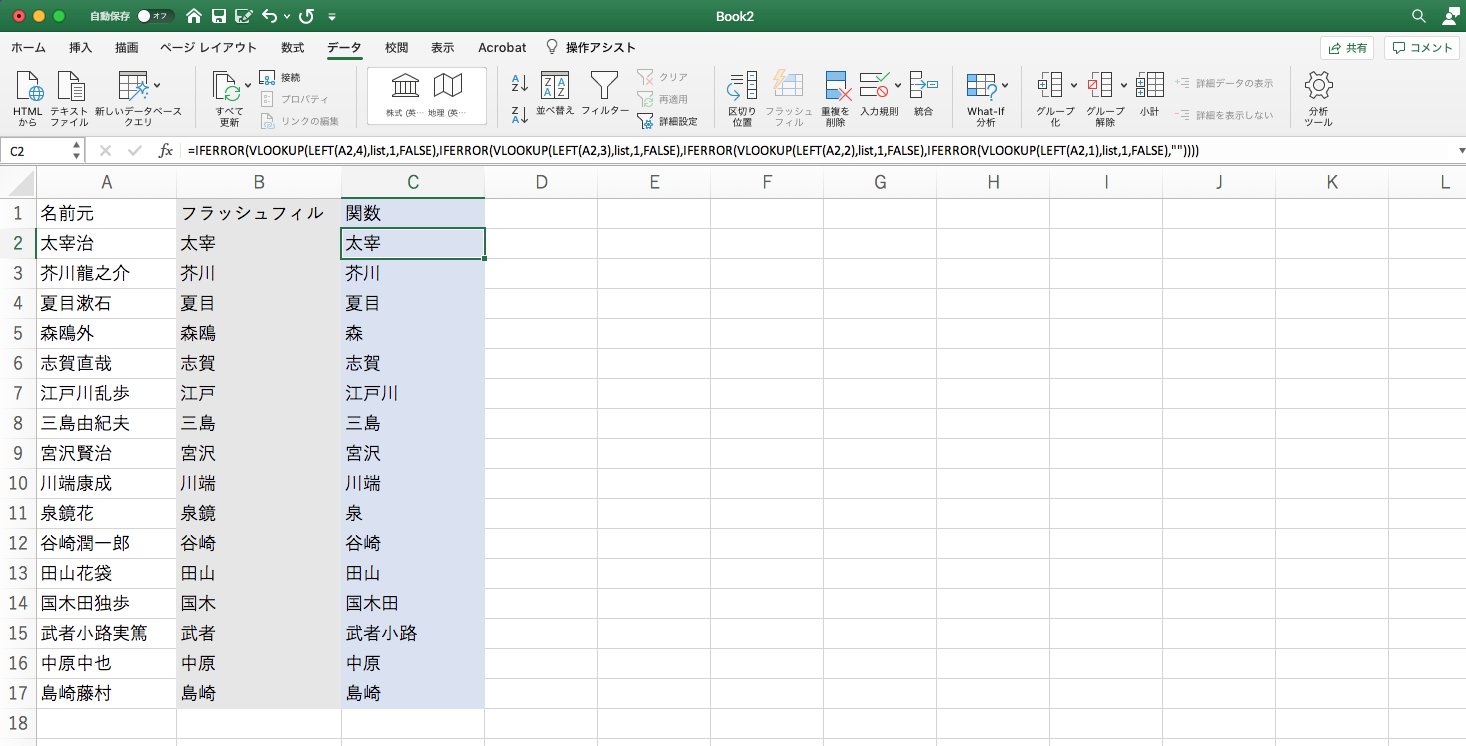
Task: Click the コメント (Comments) button
Action: click(x=1422, y=47)
